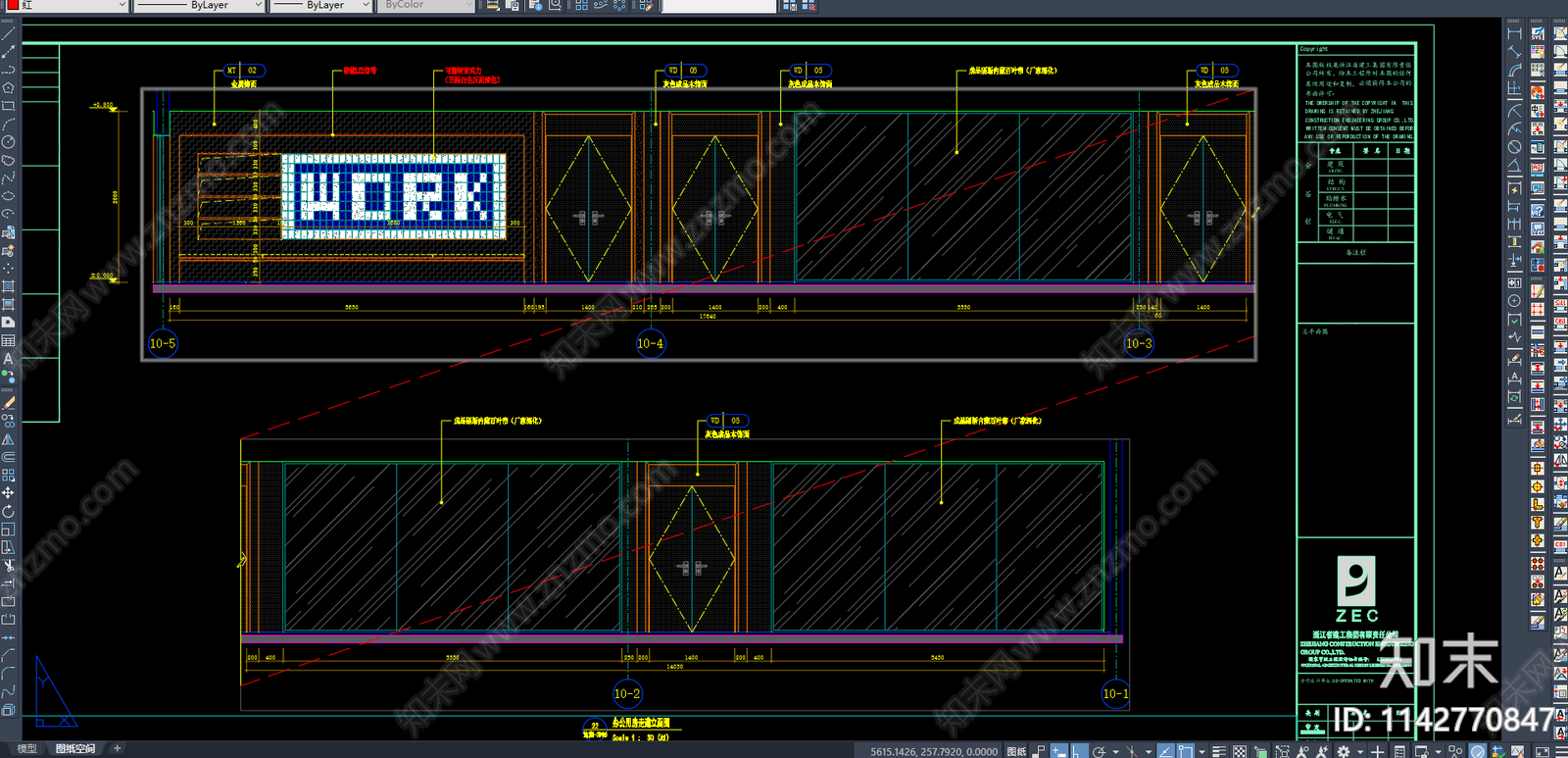
Task: Toggle Polar Tracking in status bar
Action: [x=1100, y=750]
